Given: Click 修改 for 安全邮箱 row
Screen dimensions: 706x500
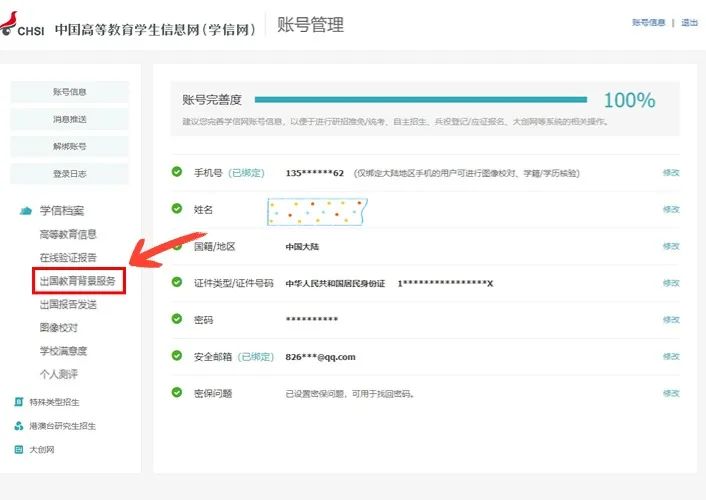Looking at the screenshot, I should click(671, 356).
